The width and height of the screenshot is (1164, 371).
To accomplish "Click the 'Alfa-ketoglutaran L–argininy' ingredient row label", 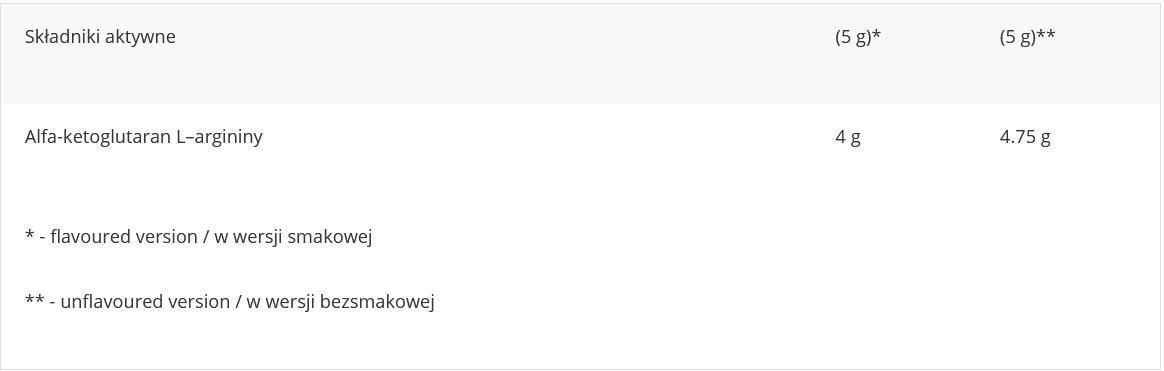I will [x=144, y=138].
